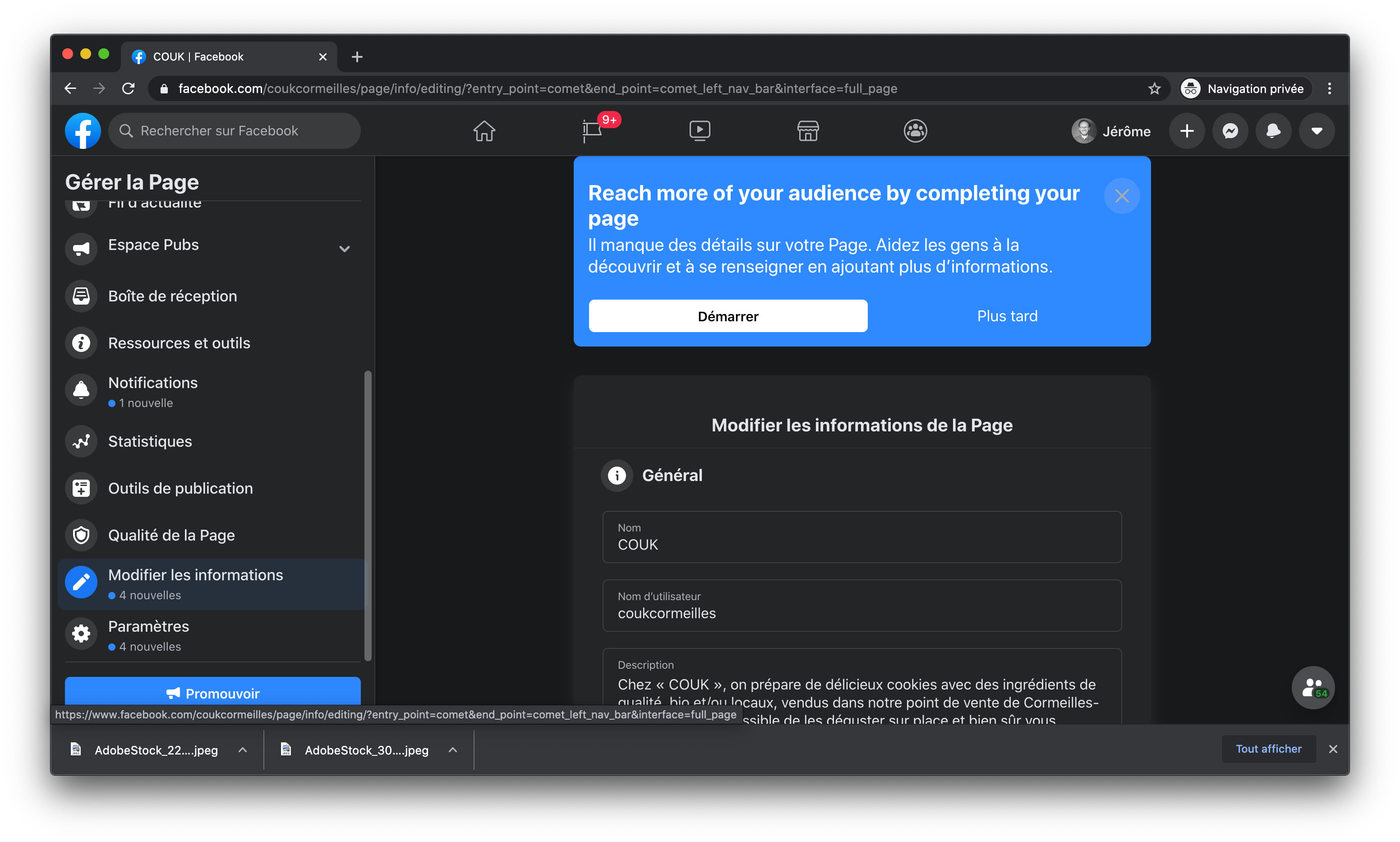Click the sidebar scrollbar
The width and height of the screenshot is (1400, 842).
click(368, 515)
